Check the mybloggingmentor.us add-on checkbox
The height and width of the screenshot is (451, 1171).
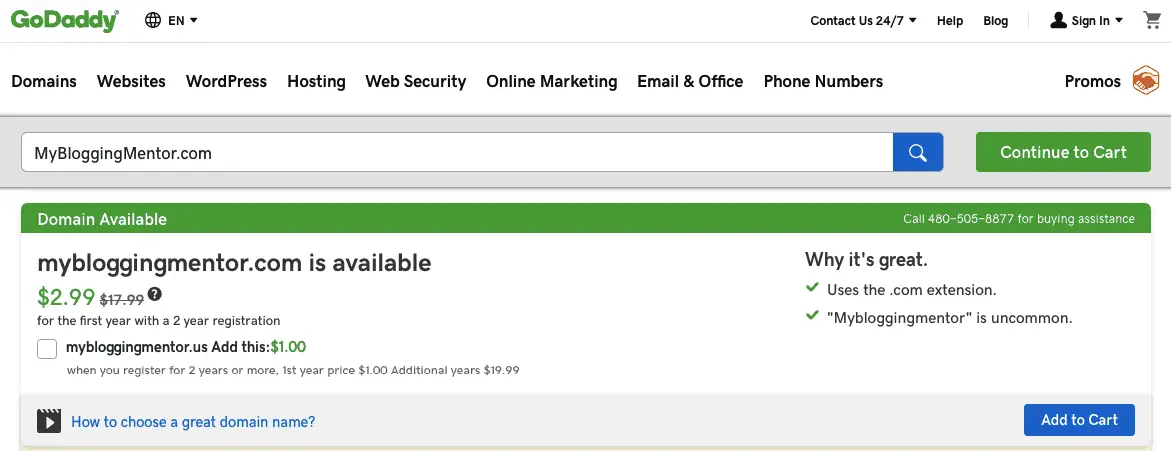point(47,349)
